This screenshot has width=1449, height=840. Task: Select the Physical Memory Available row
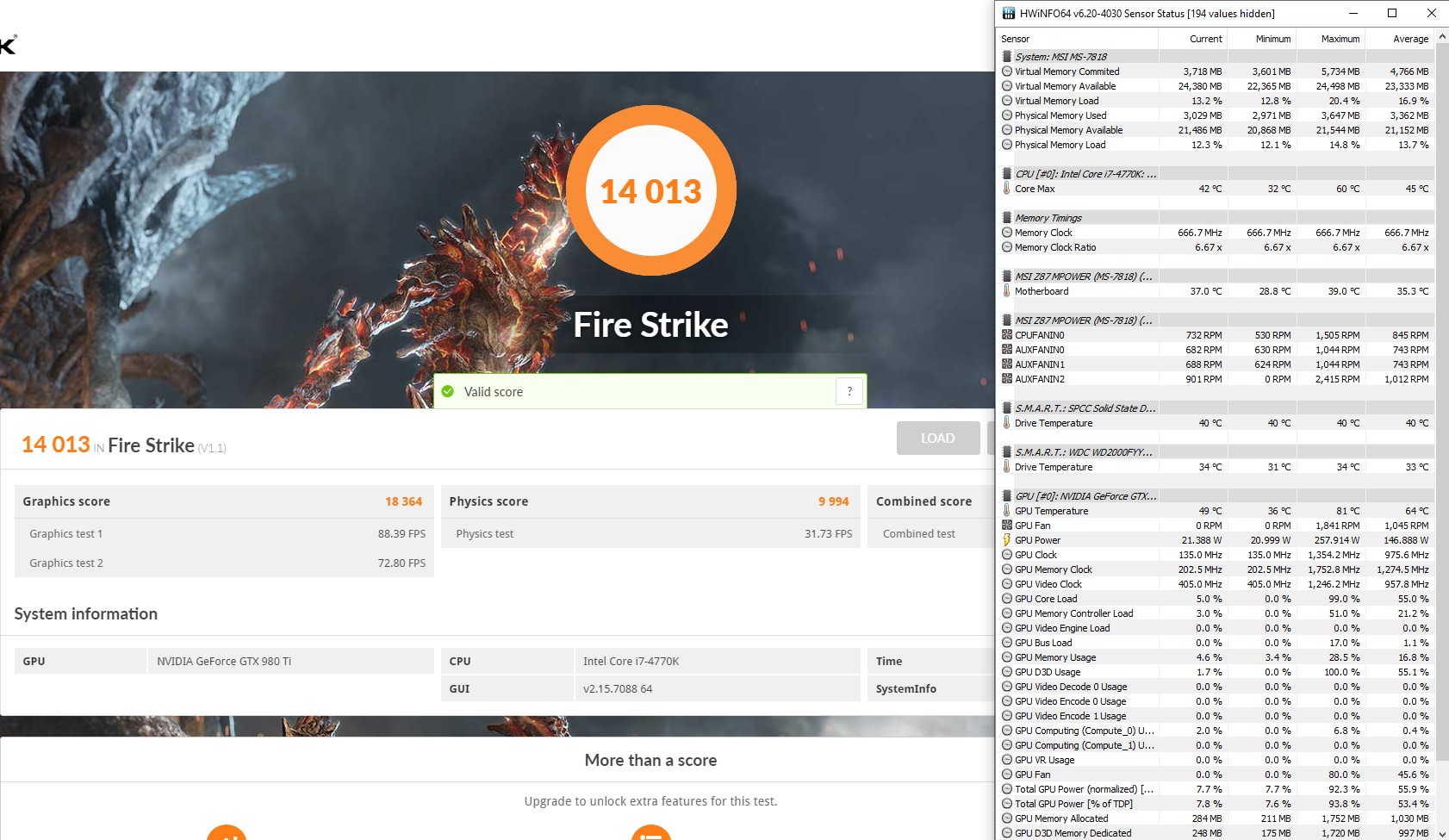1216,130
